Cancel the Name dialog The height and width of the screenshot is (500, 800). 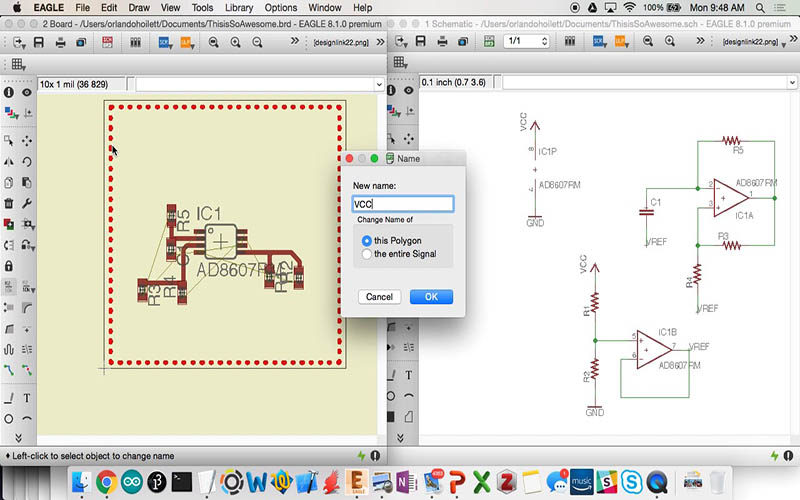coord(379,297)
